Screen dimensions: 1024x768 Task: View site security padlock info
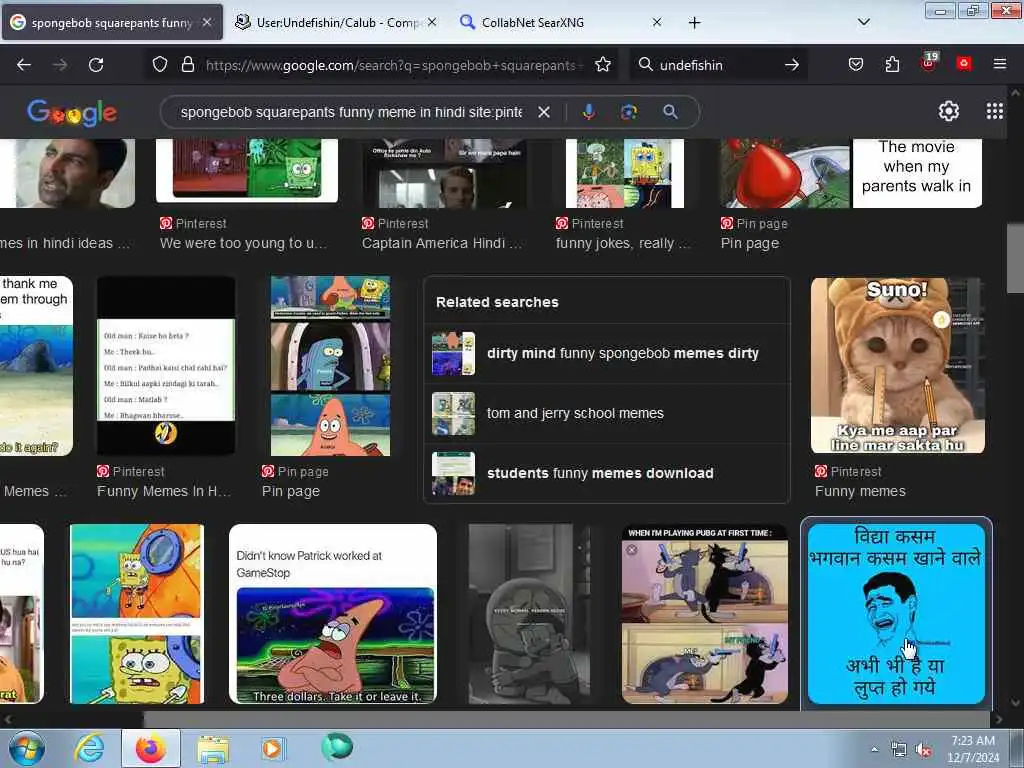pyautogui.click(x=188, y=65)
